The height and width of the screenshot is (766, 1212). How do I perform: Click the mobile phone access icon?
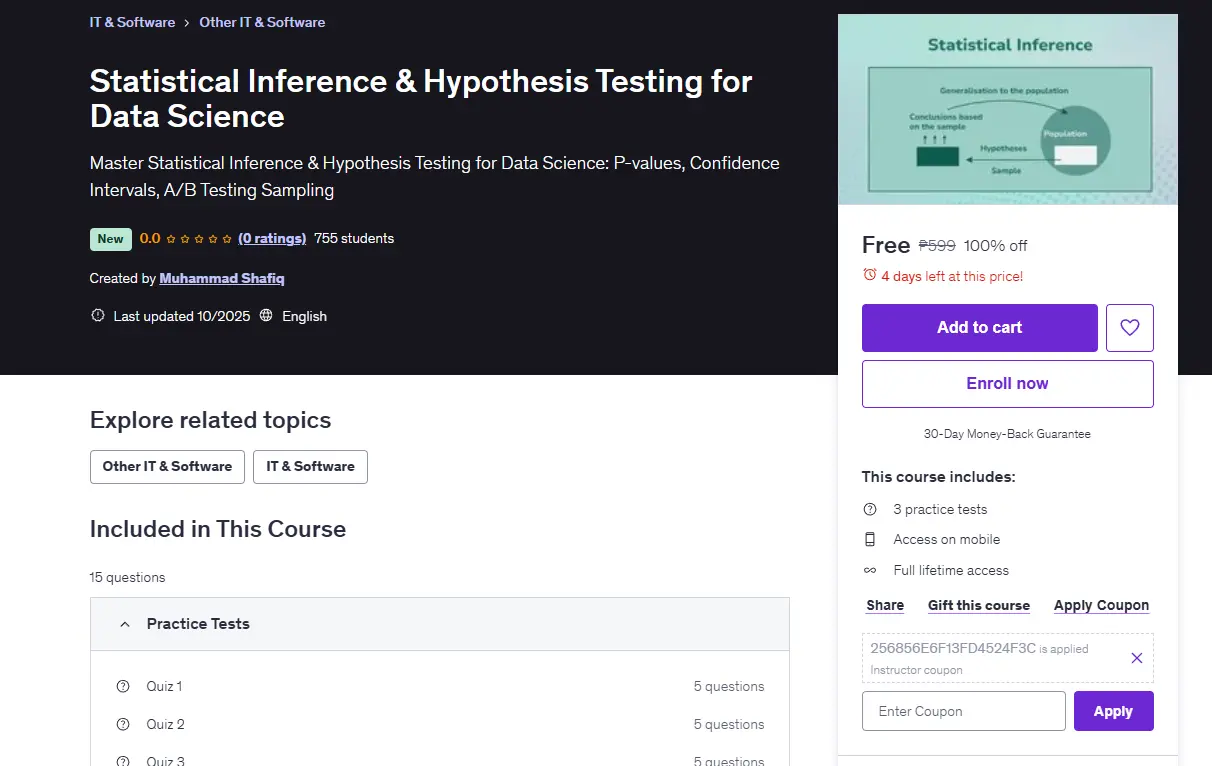tap(870, 539)
